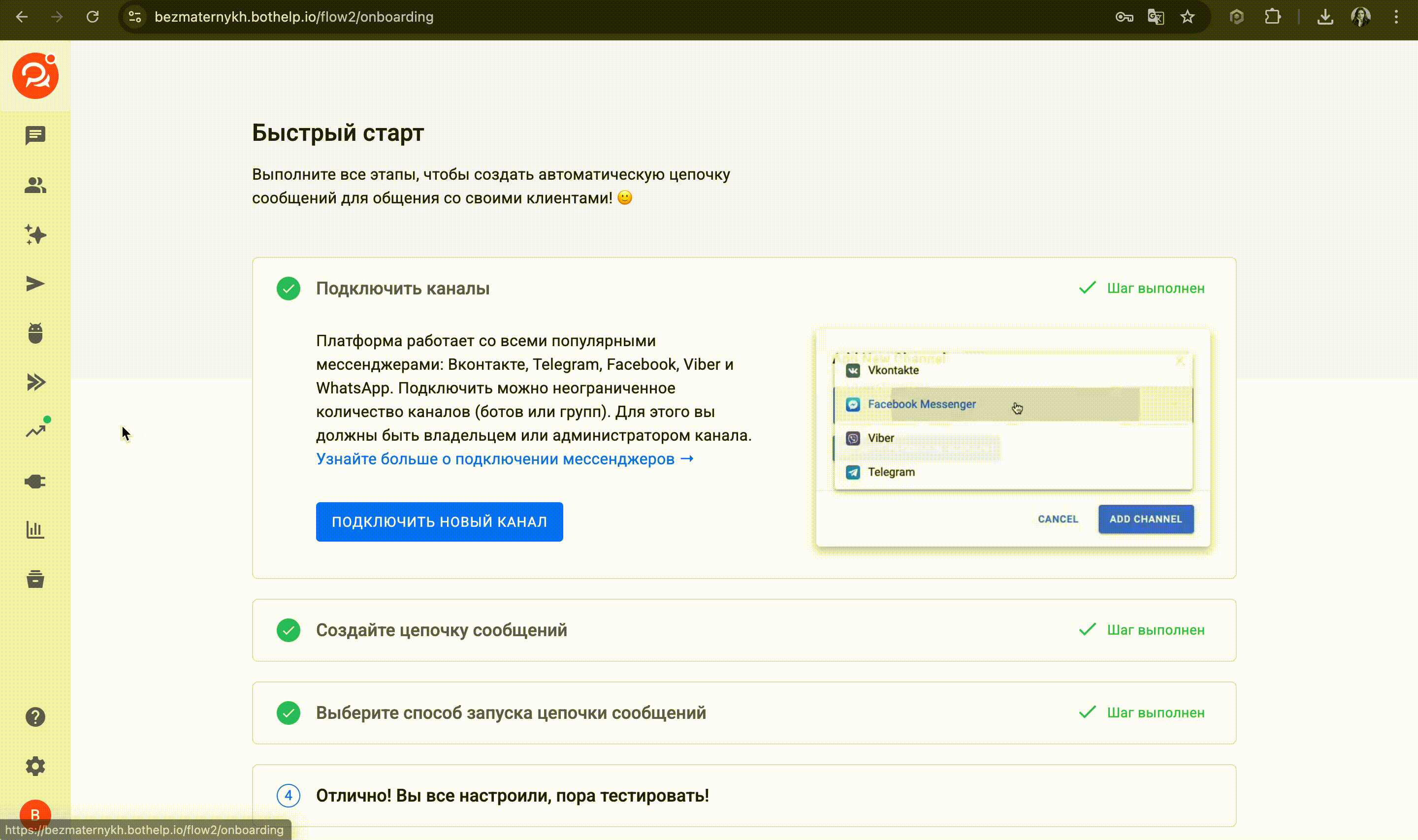1418x840 pixels.
Task: Expand 'Выберите способ запуска цепочки сообщений' step
Action: pos(511,712)
